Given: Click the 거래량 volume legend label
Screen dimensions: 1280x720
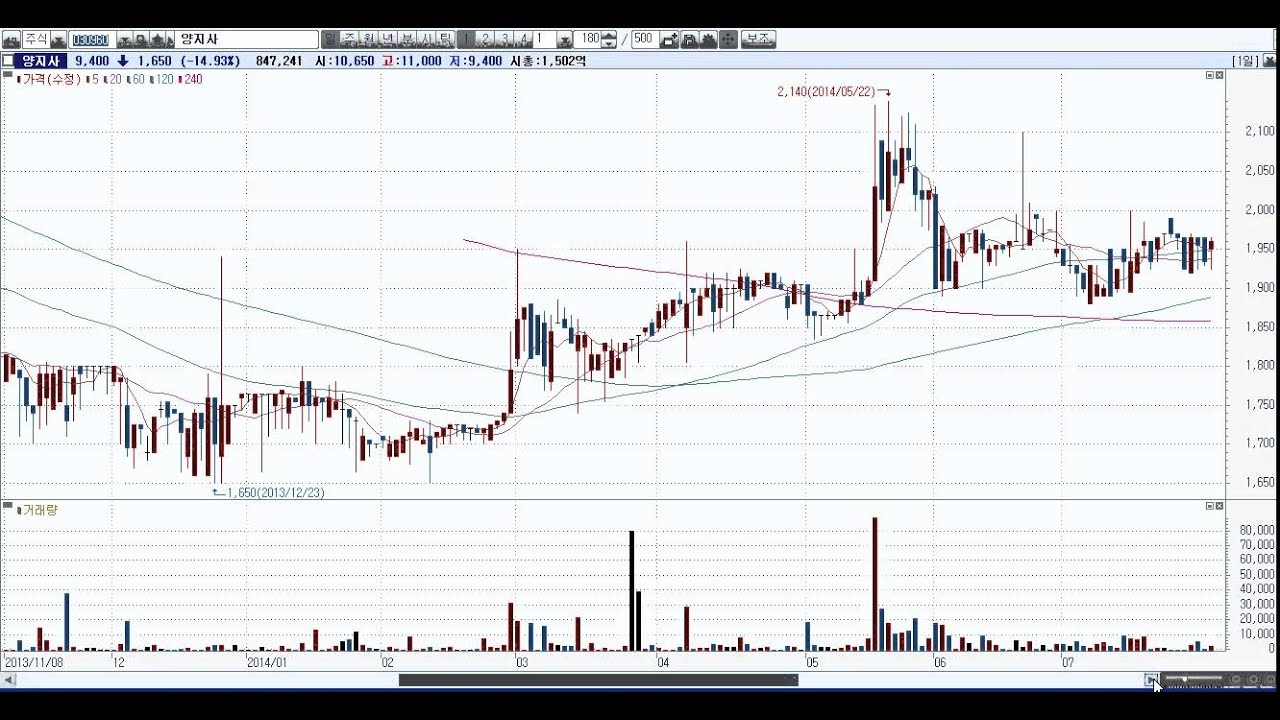Looking at the screenshot, I should click(x=38, y=510).
